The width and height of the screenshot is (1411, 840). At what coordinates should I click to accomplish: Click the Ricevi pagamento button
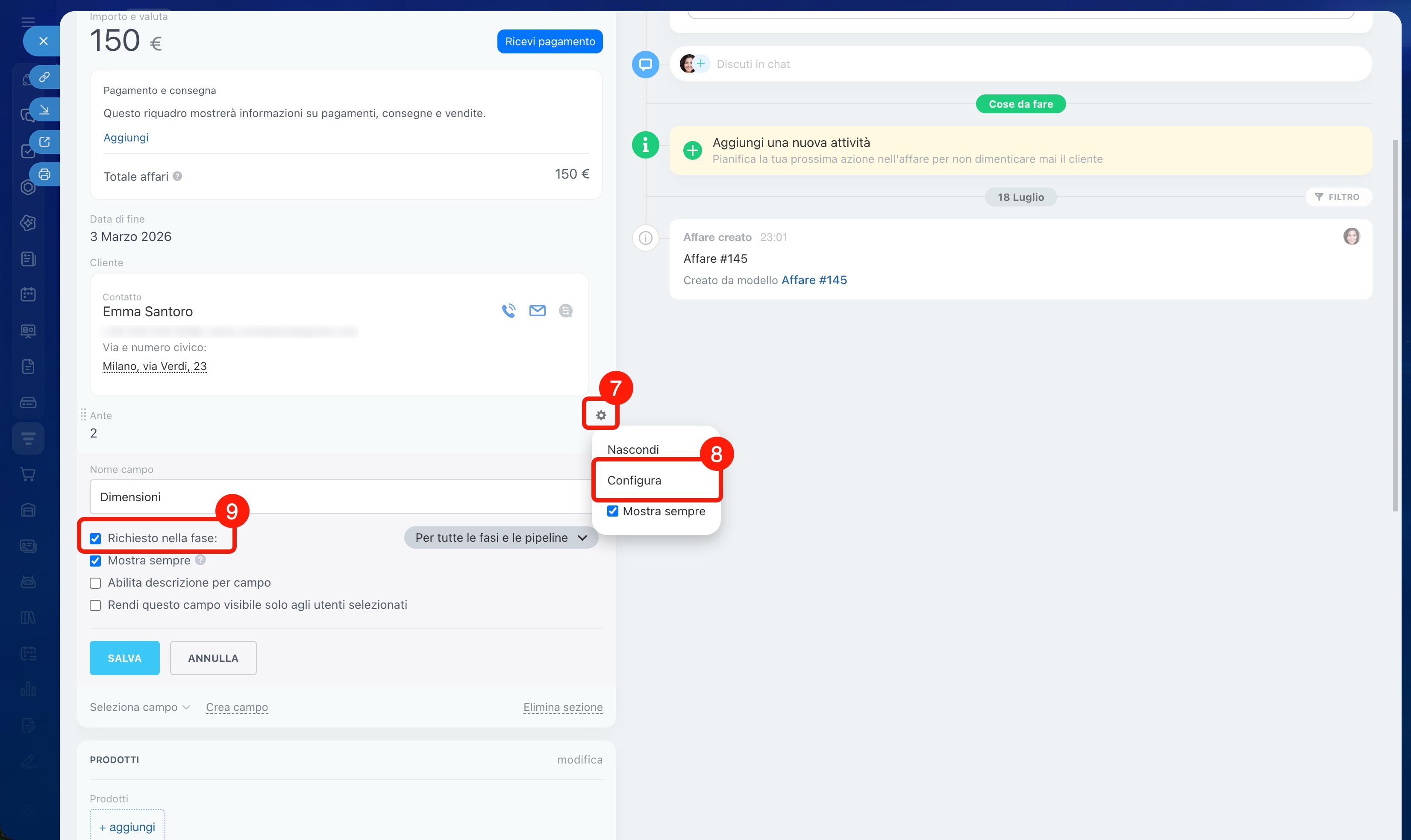pos(550,41)
